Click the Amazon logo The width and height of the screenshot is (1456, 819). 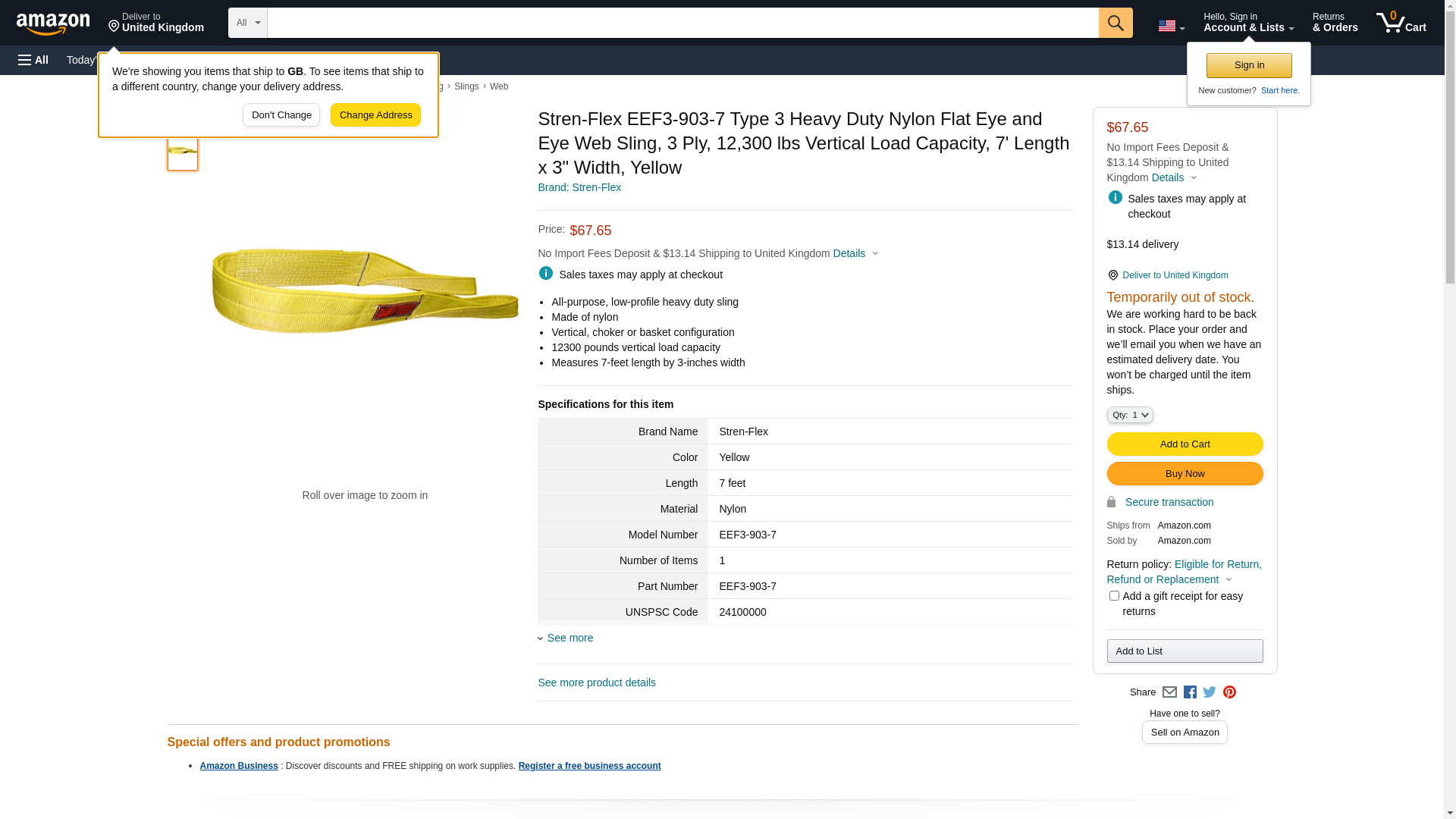click(53, 24)
